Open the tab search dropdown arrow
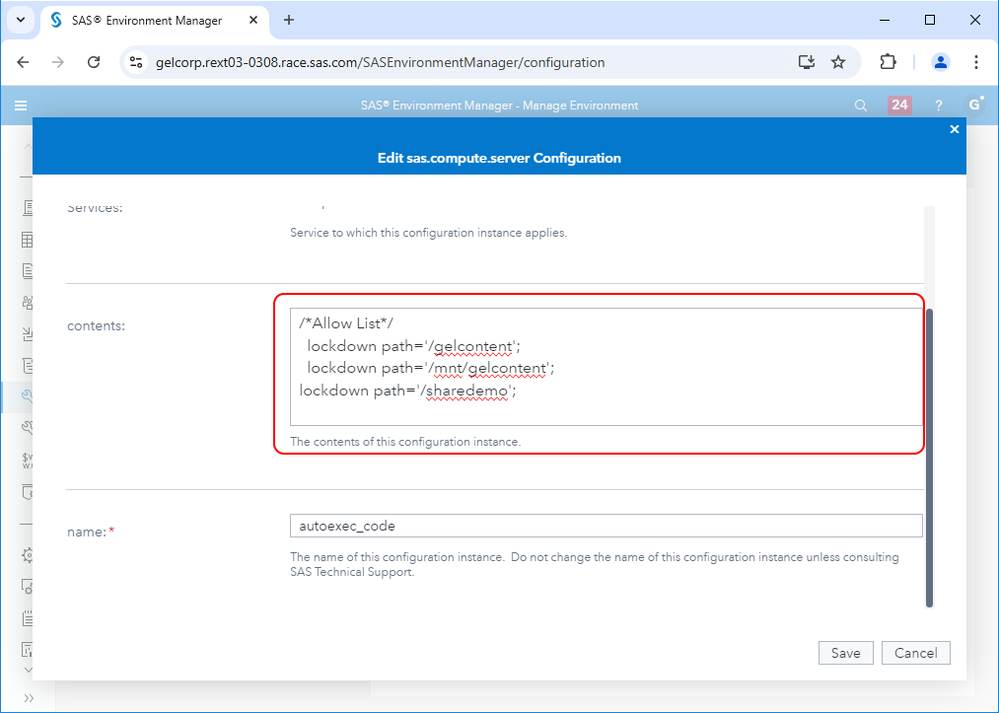 pyautogui.click(x=20, y=20)
